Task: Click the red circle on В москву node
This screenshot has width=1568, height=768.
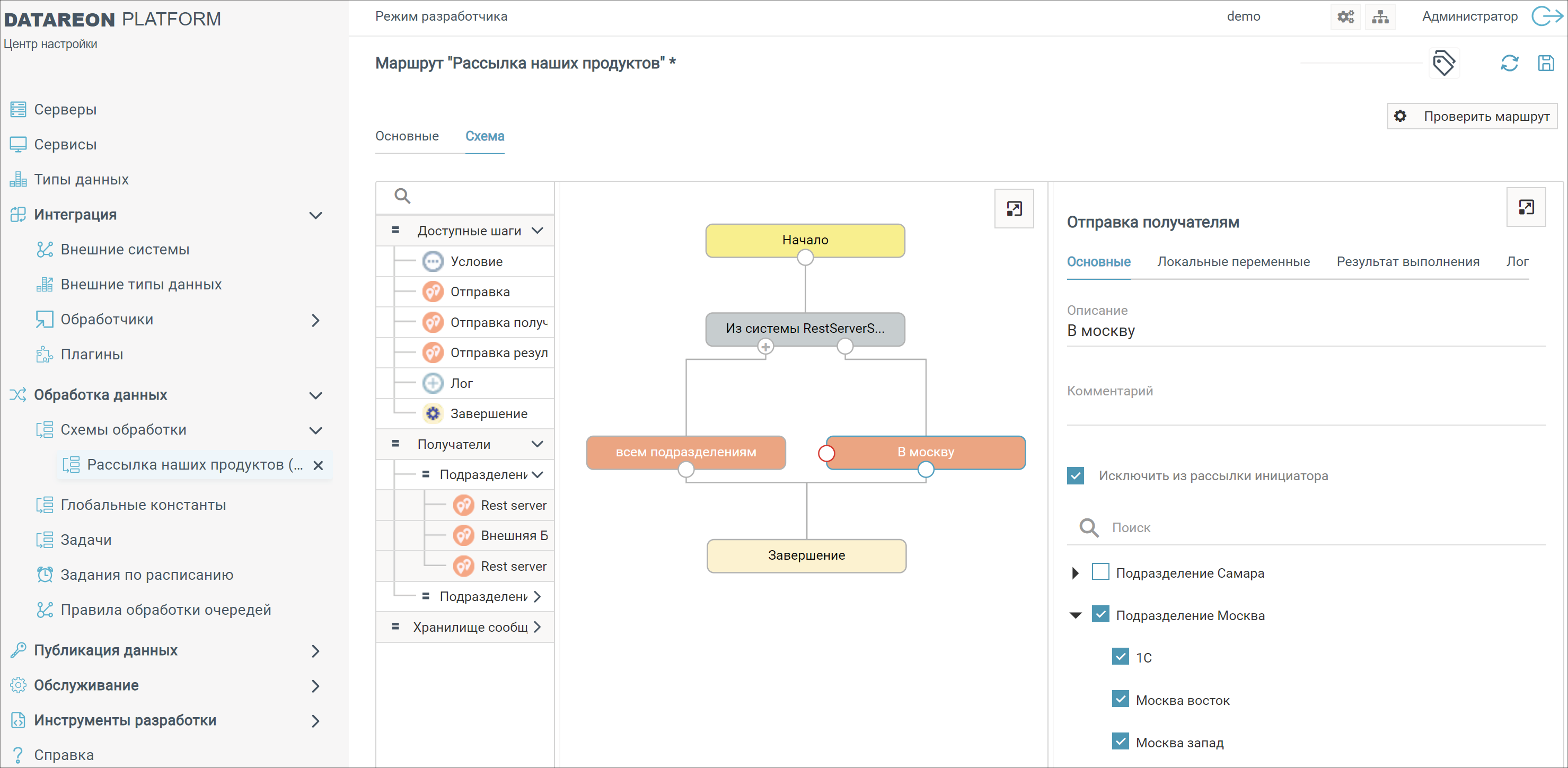Action: click(x=826, y=453)
